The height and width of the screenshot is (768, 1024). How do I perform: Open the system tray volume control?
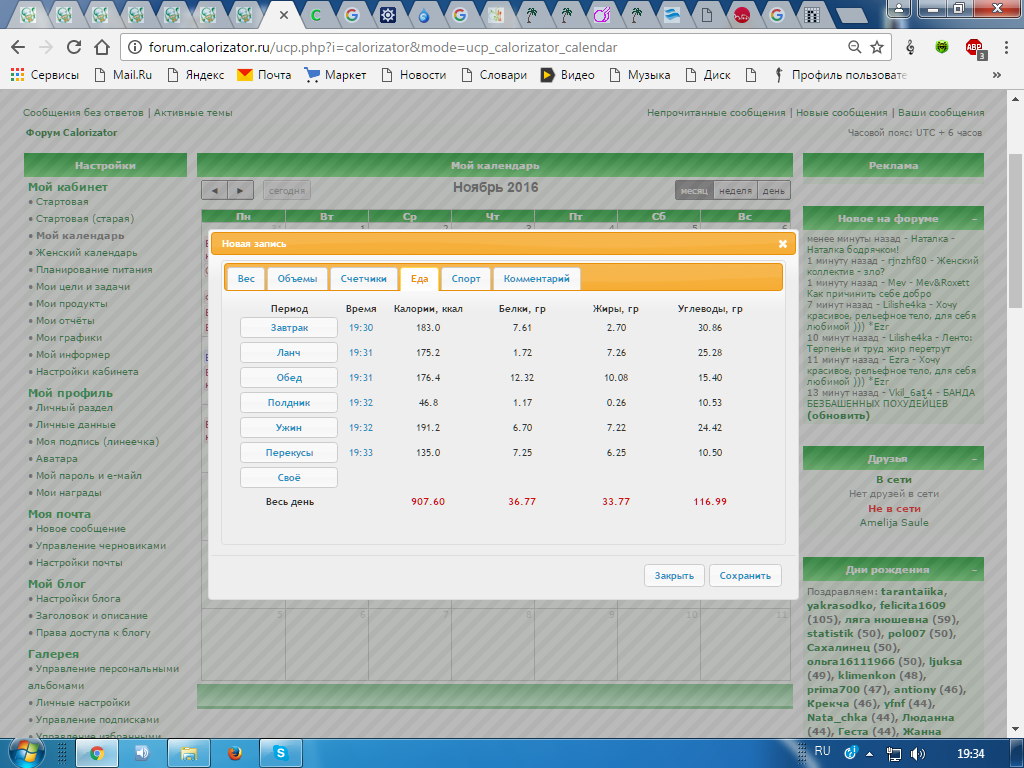918,754
